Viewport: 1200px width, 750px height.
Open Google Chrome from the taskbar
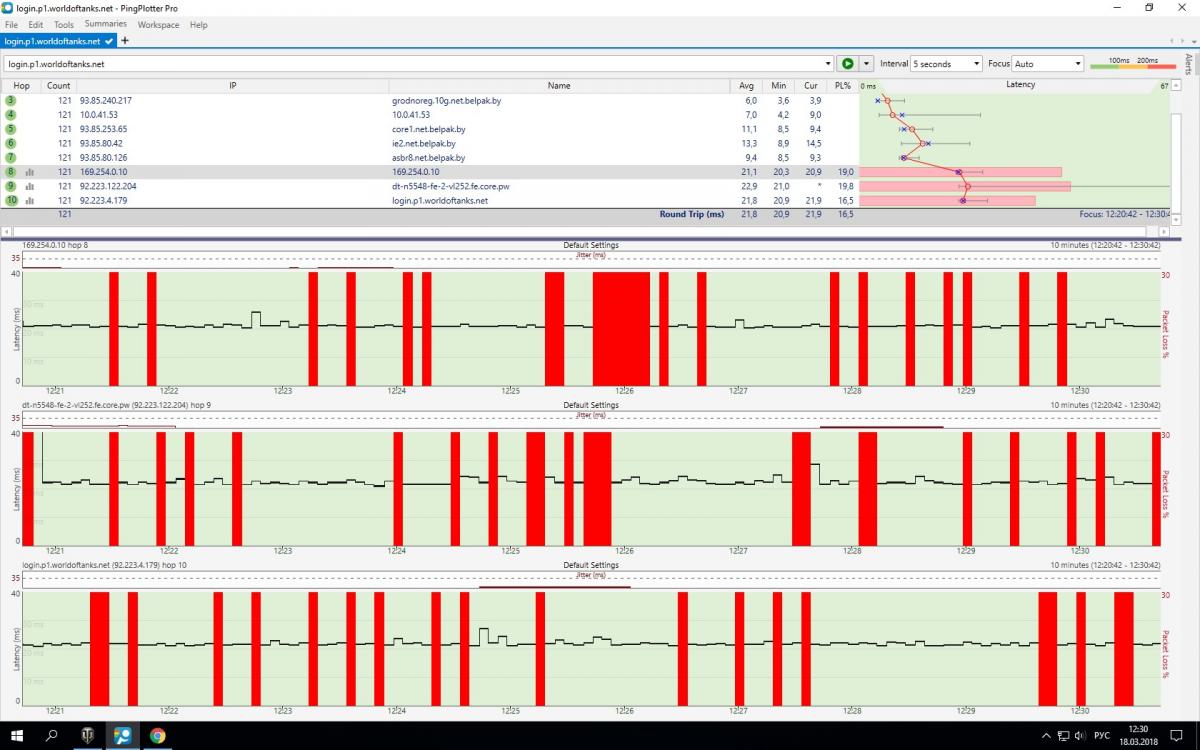pyautogui.click(x=158, y=736)
